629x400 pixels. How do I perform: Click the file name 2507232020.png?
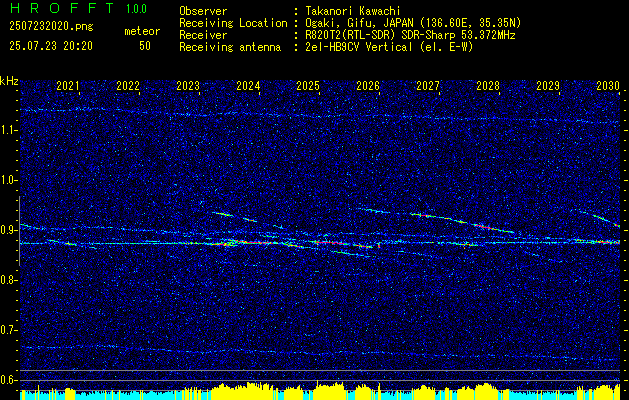[51, 27]
